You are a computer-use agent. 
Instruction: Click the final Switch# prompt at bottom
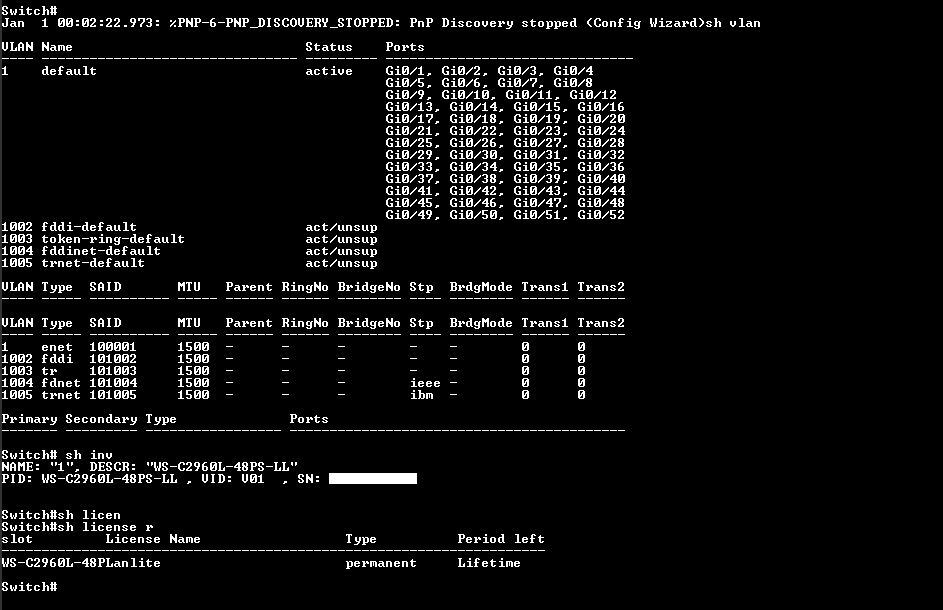(x=29, y=587)
